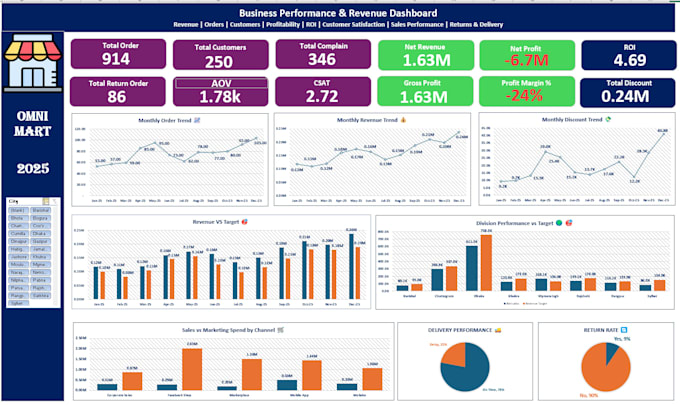
Task: Click the Return Rate title icon
Action: click(x=624, y=330)
